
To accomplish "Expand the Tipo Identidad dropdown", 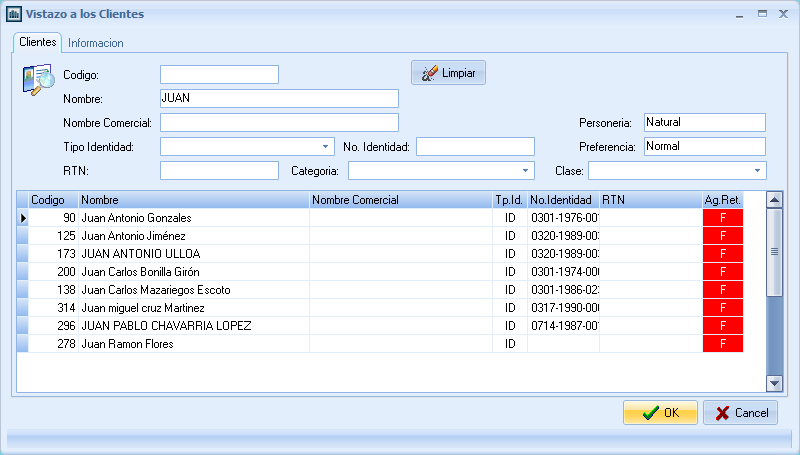I will [326, 146].
